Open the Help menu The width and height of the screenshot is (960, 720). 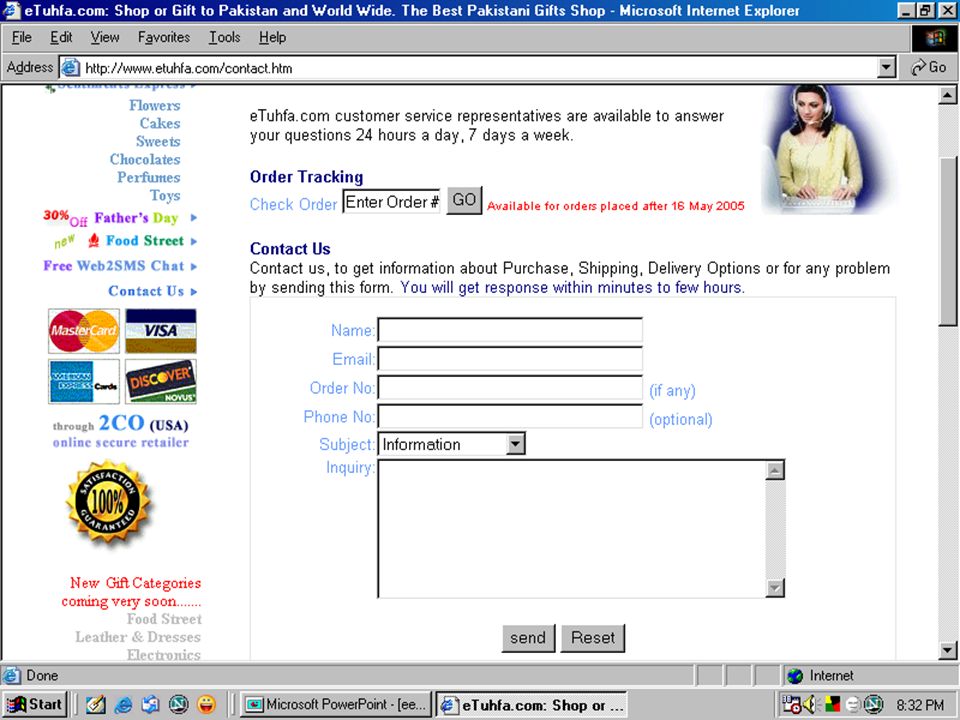pos(272,37)
